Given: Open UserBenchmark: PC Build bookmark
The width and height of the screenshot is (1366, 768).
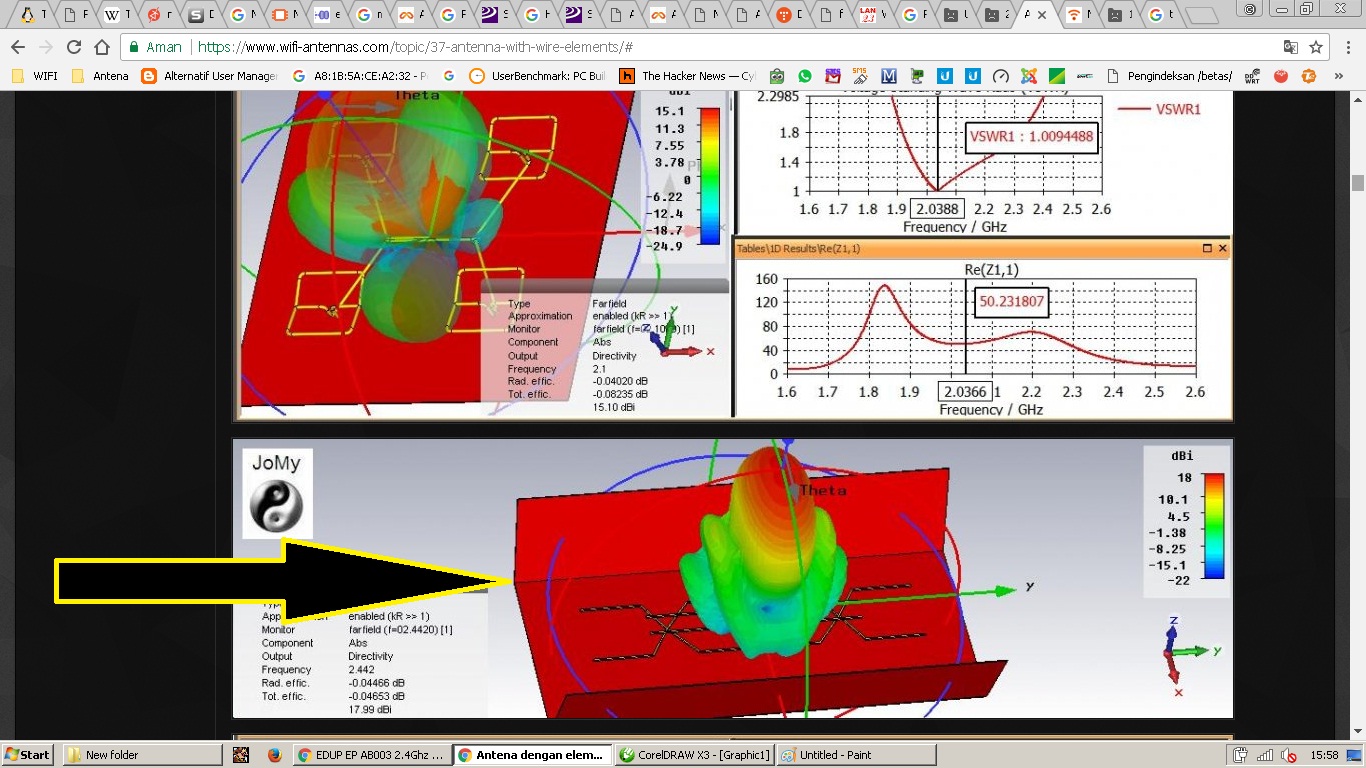Looking at the screenshot, I should pos(538,76).
